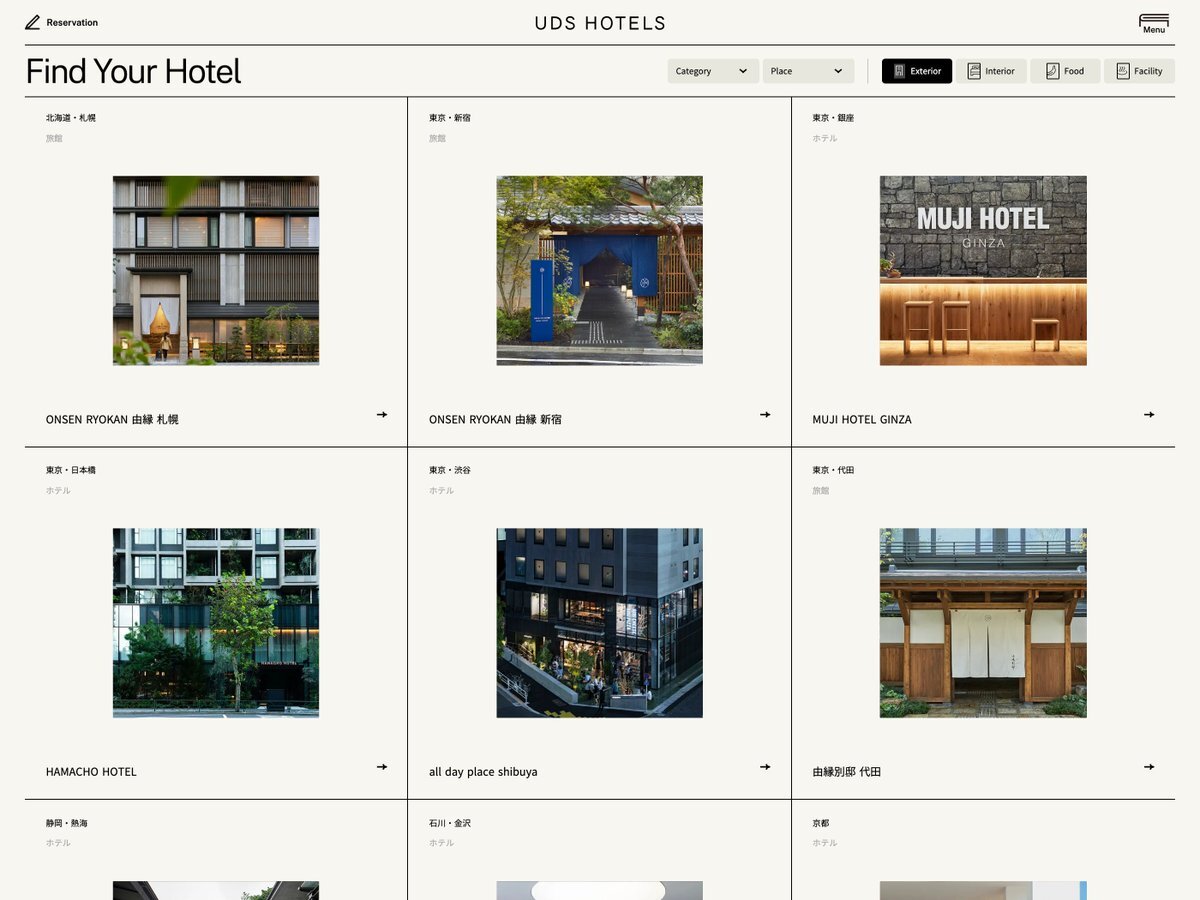
Task: Click the 東京・代田 location label
Action: click(x=834, y=470)
